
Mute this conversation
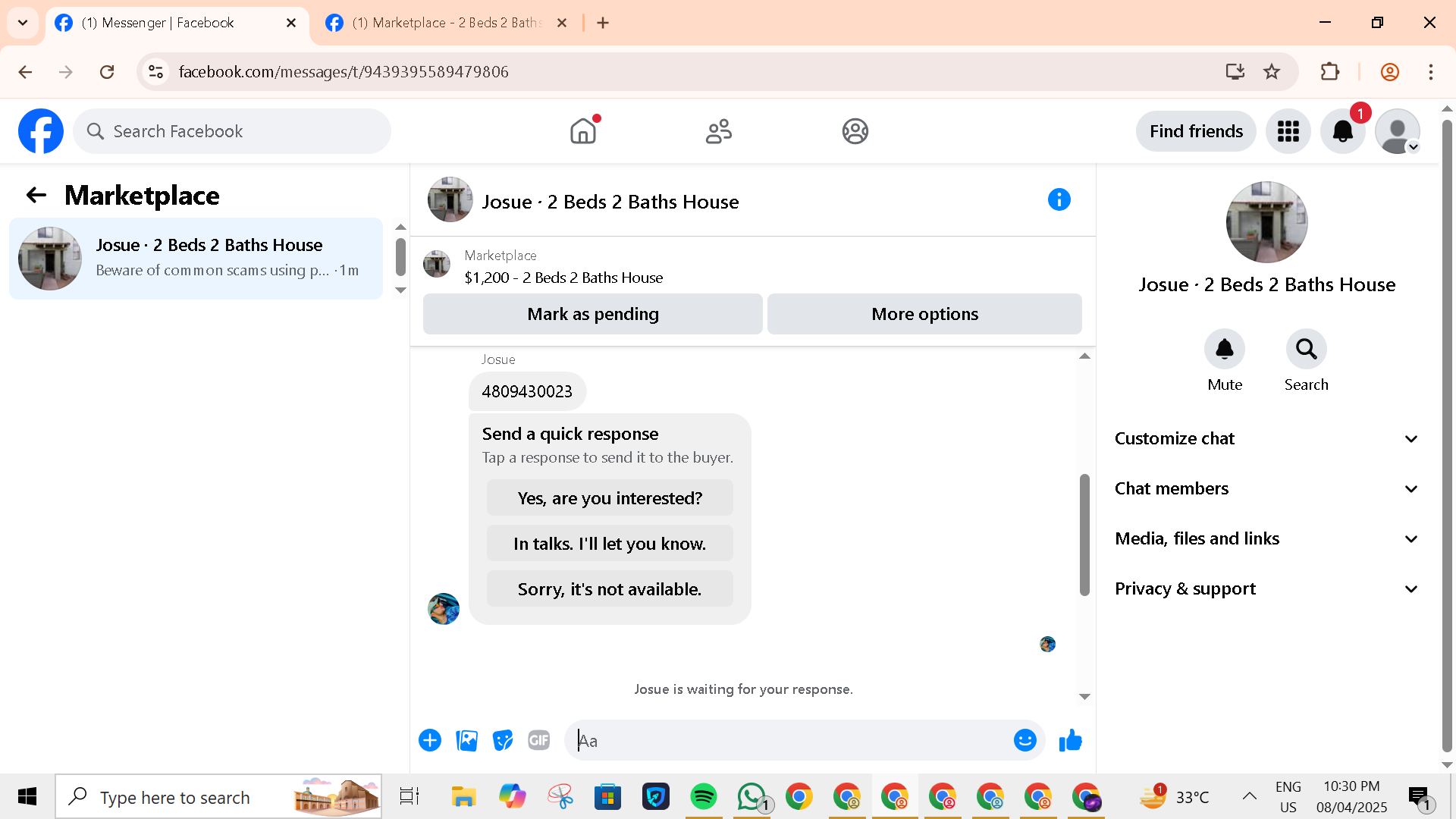tap(1224, 350)
